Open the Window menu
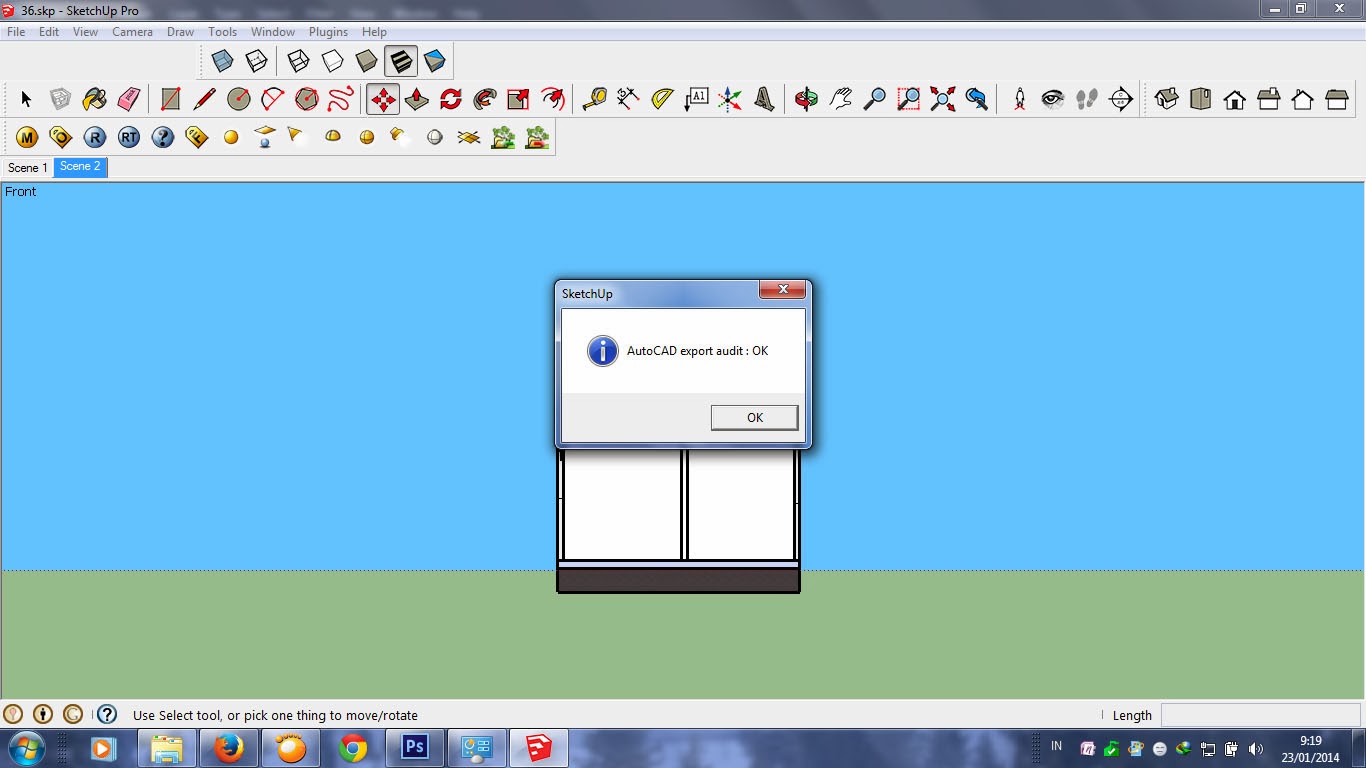1366x768 pixels. click(273, 32)
